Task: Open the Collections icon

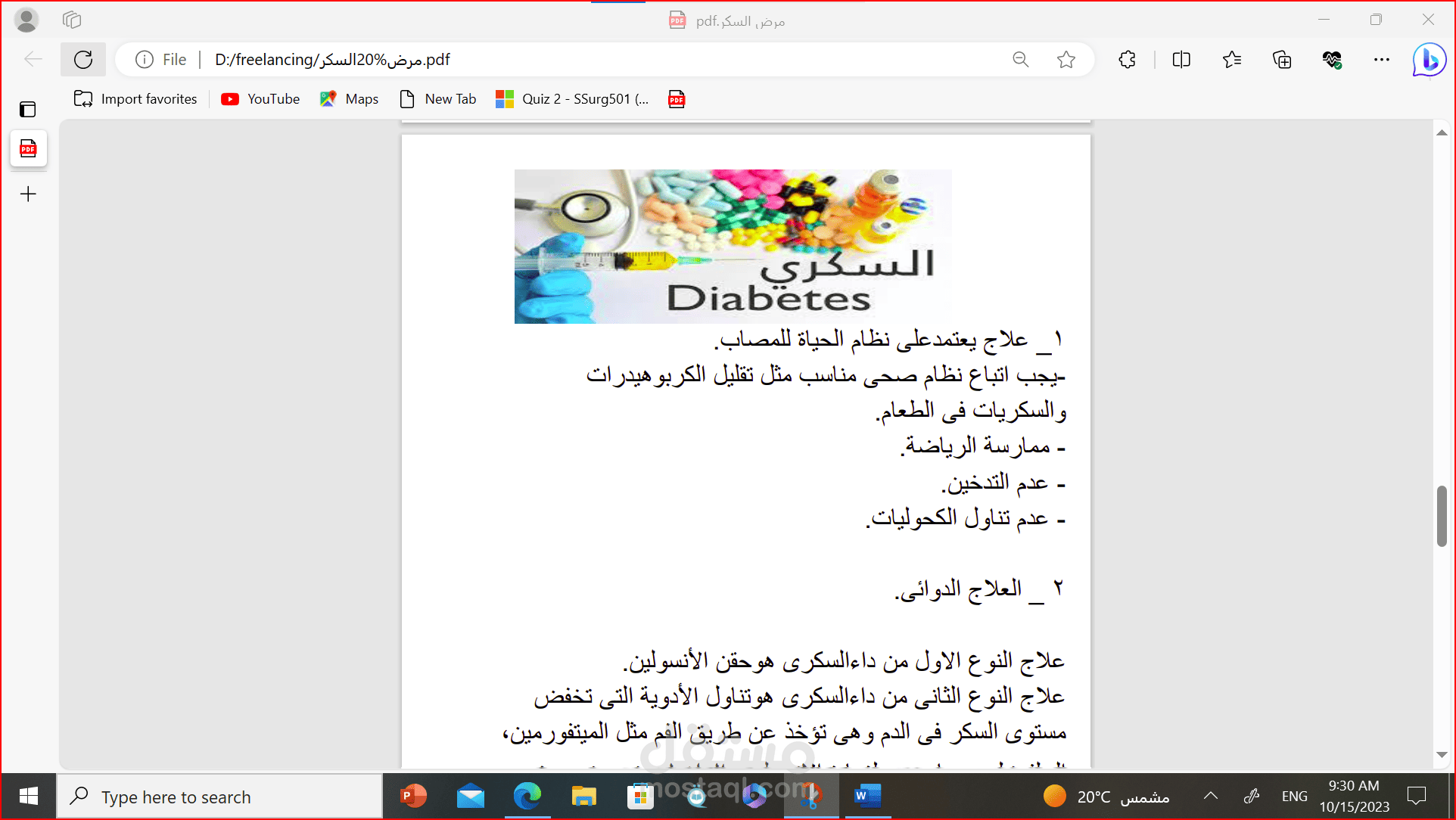Action: click(x=1282, y=60)
